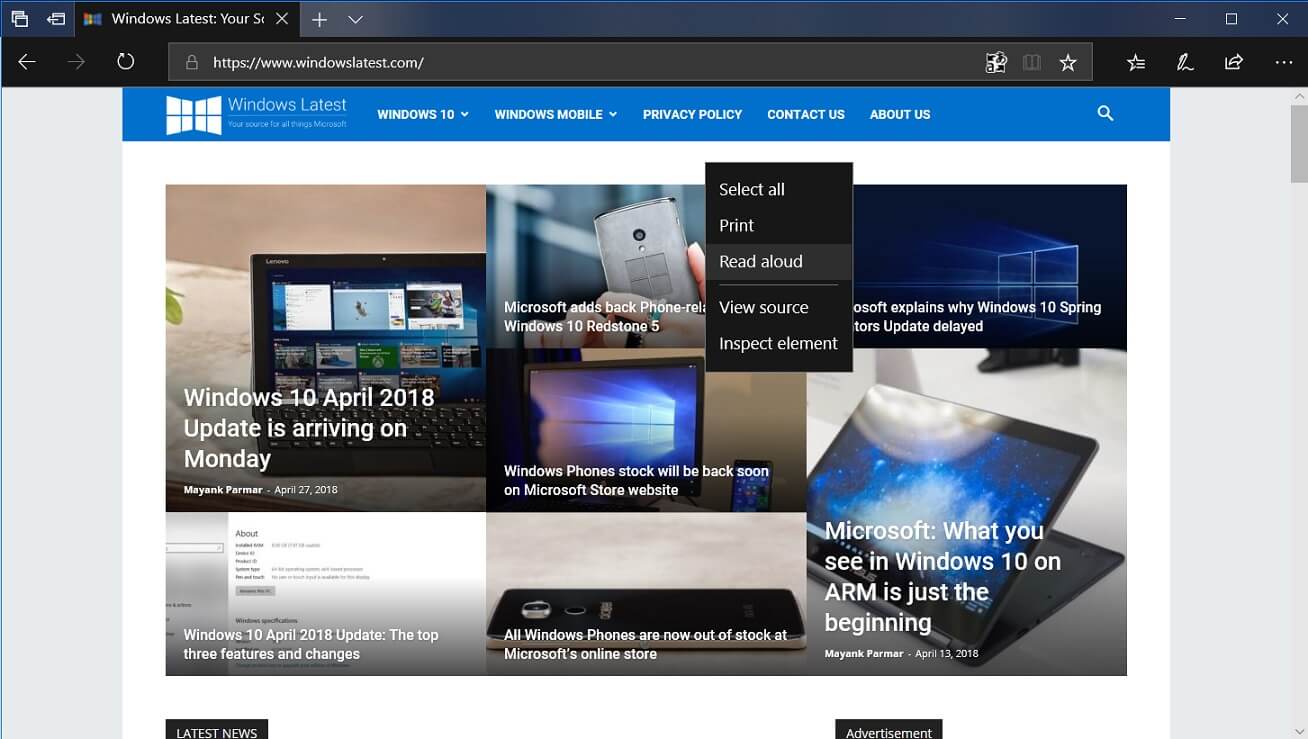This screenshot has width=1308, height=739.
Task: Open Reading view book icon
Action: pyautogui.click(x=1032, y=62)
